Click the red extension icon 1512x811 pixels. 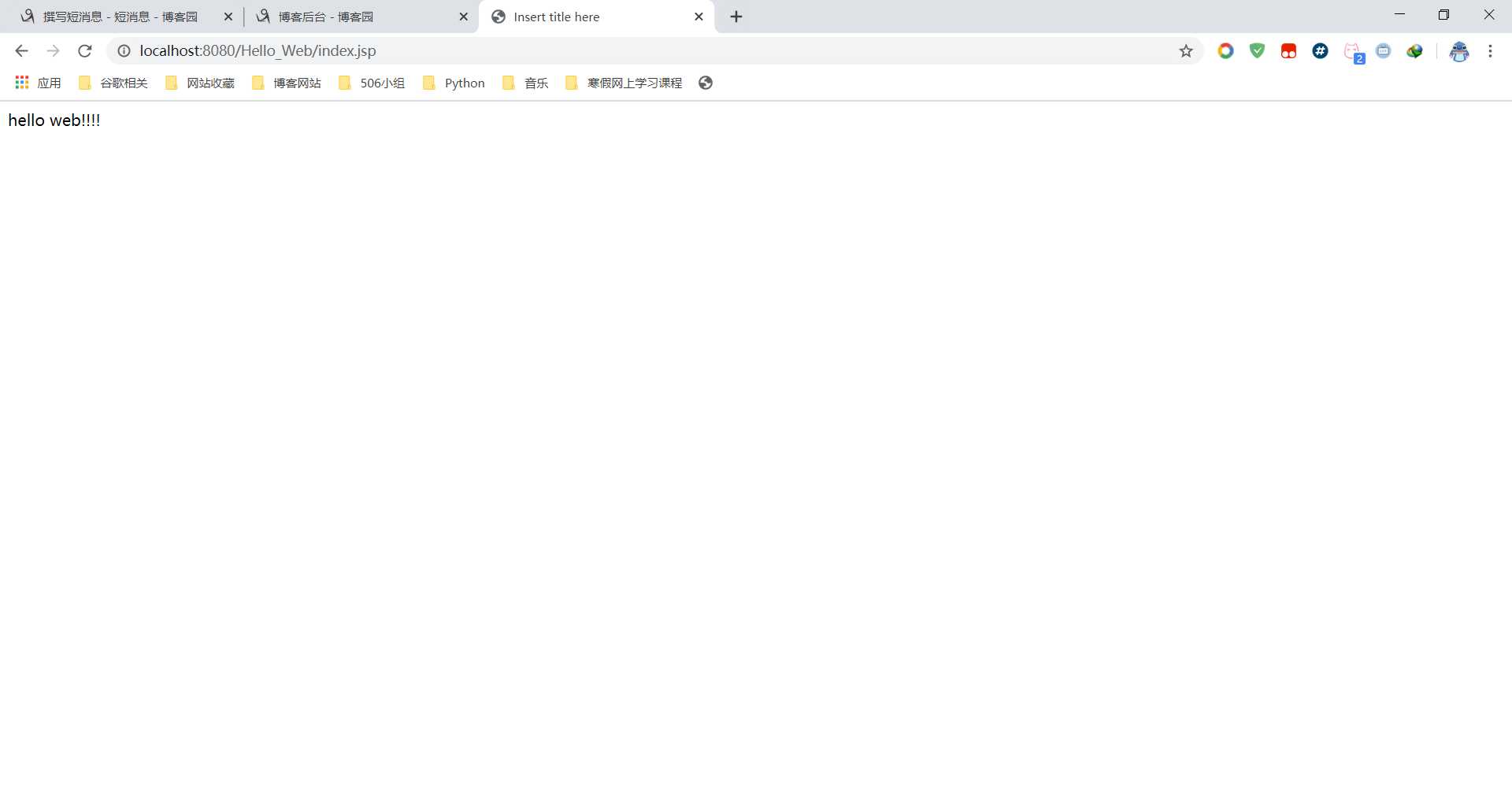click(1288, 51)
